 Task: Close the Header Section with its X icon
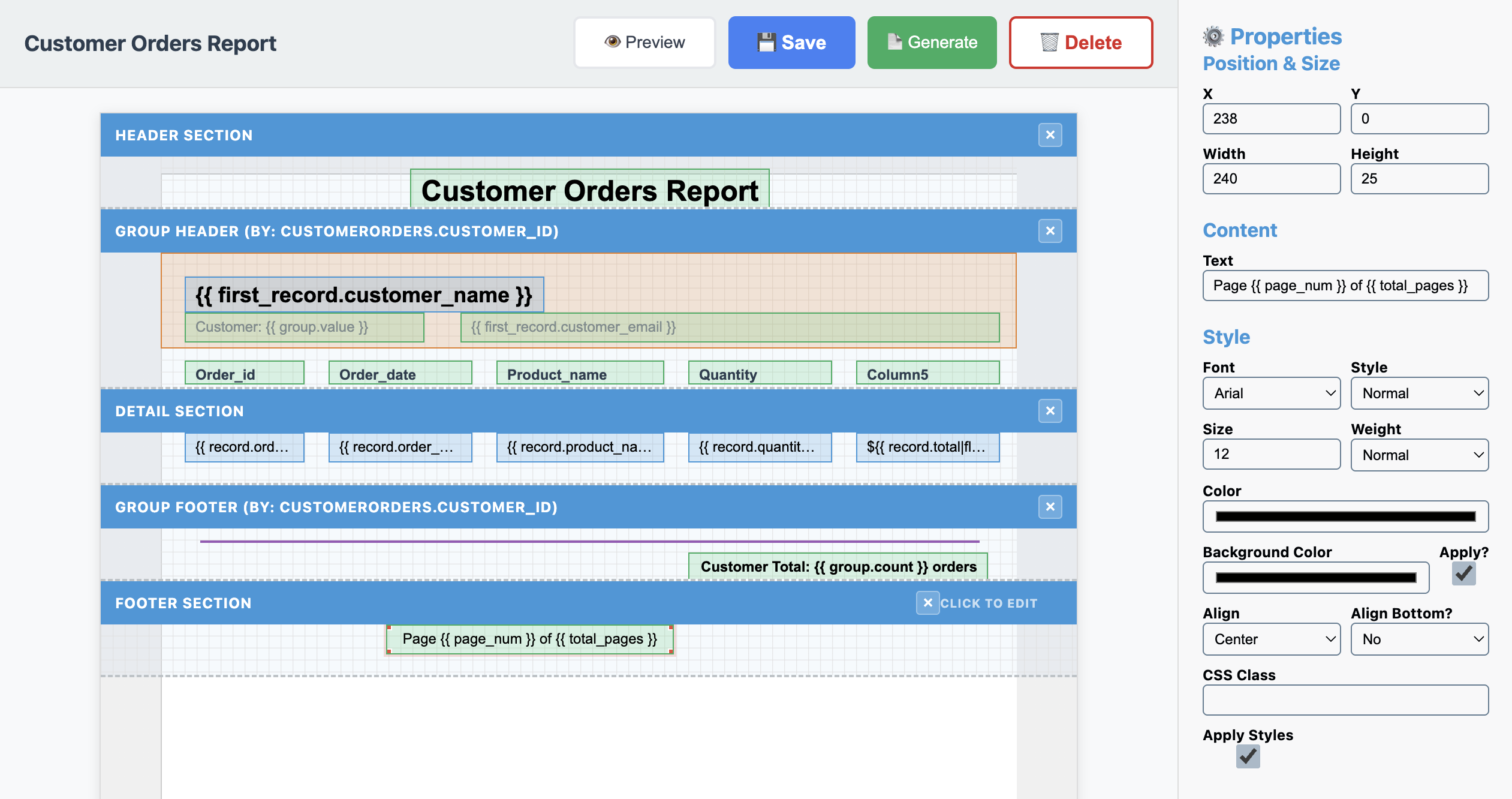point(1050,135)
